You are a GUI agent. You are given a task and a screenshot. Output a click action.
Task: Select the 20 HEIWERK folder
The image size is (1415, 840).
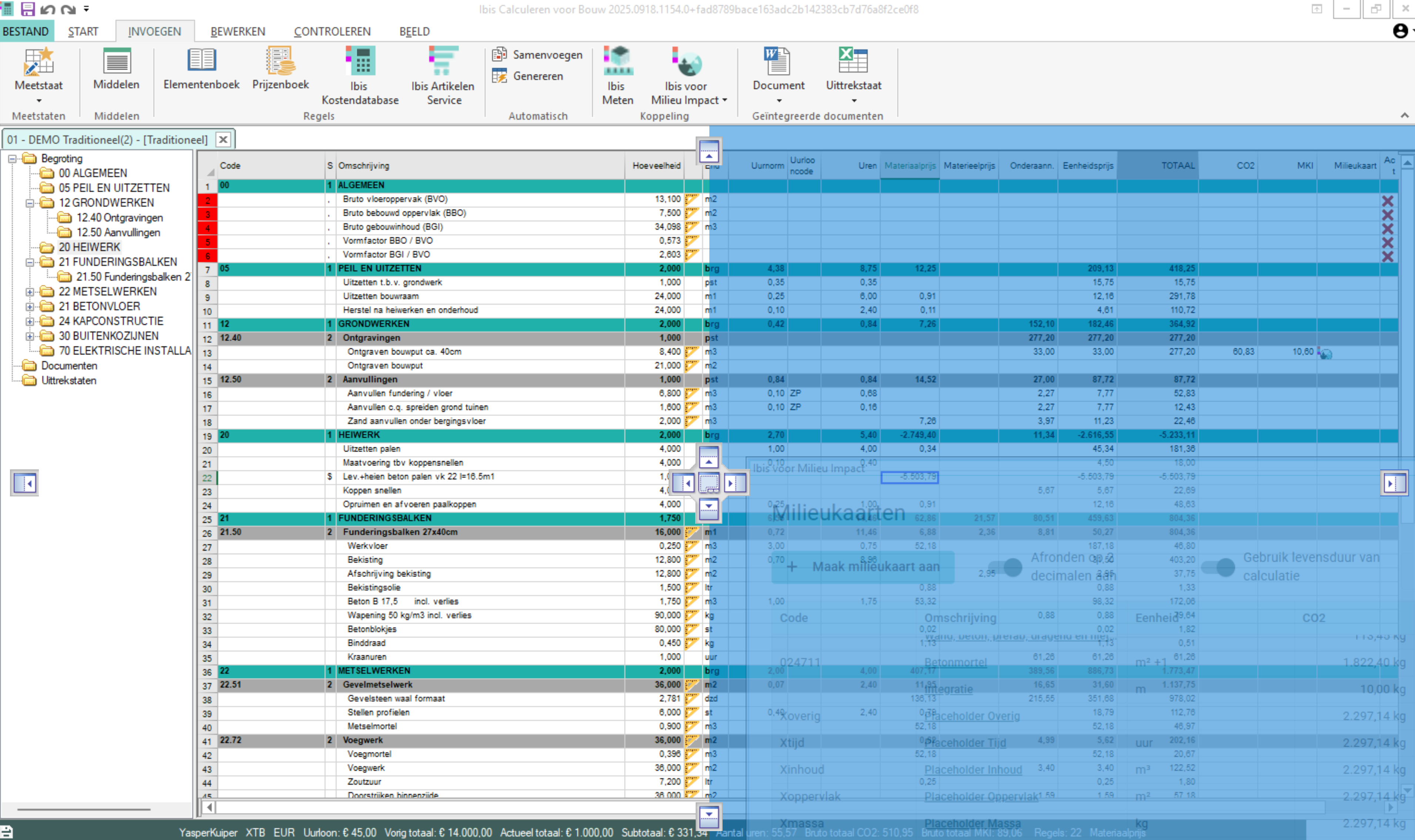click(89, 247)
